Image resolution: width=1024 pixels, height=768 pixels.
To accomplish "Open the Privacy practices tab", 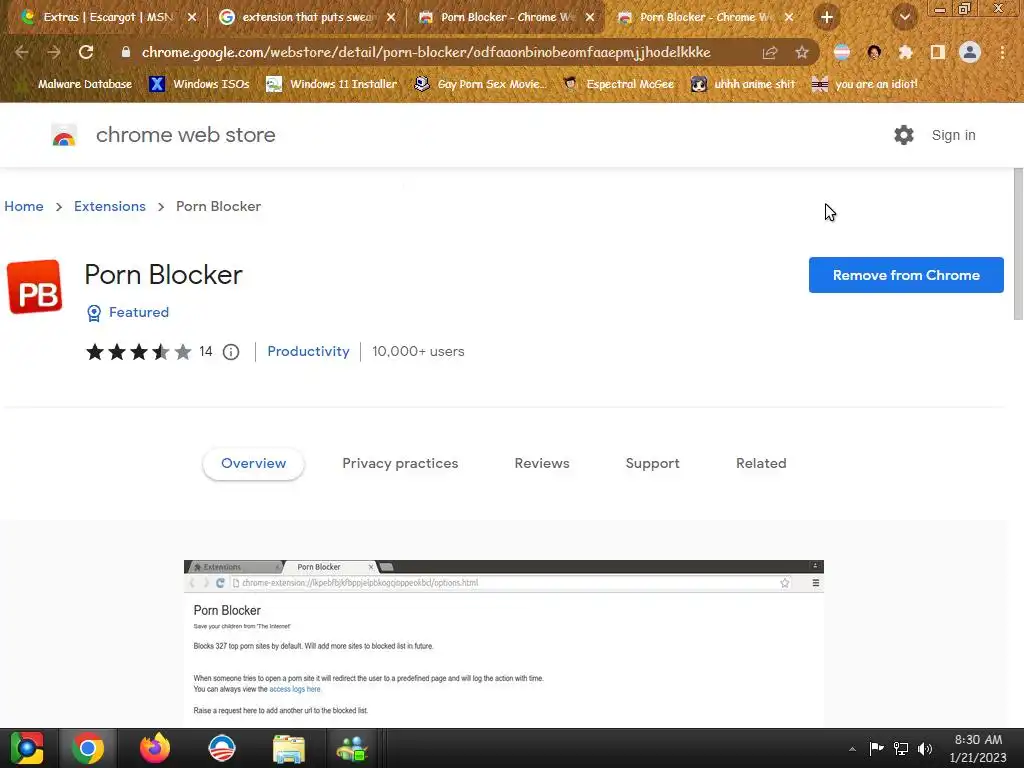I will tap(400, 463).
